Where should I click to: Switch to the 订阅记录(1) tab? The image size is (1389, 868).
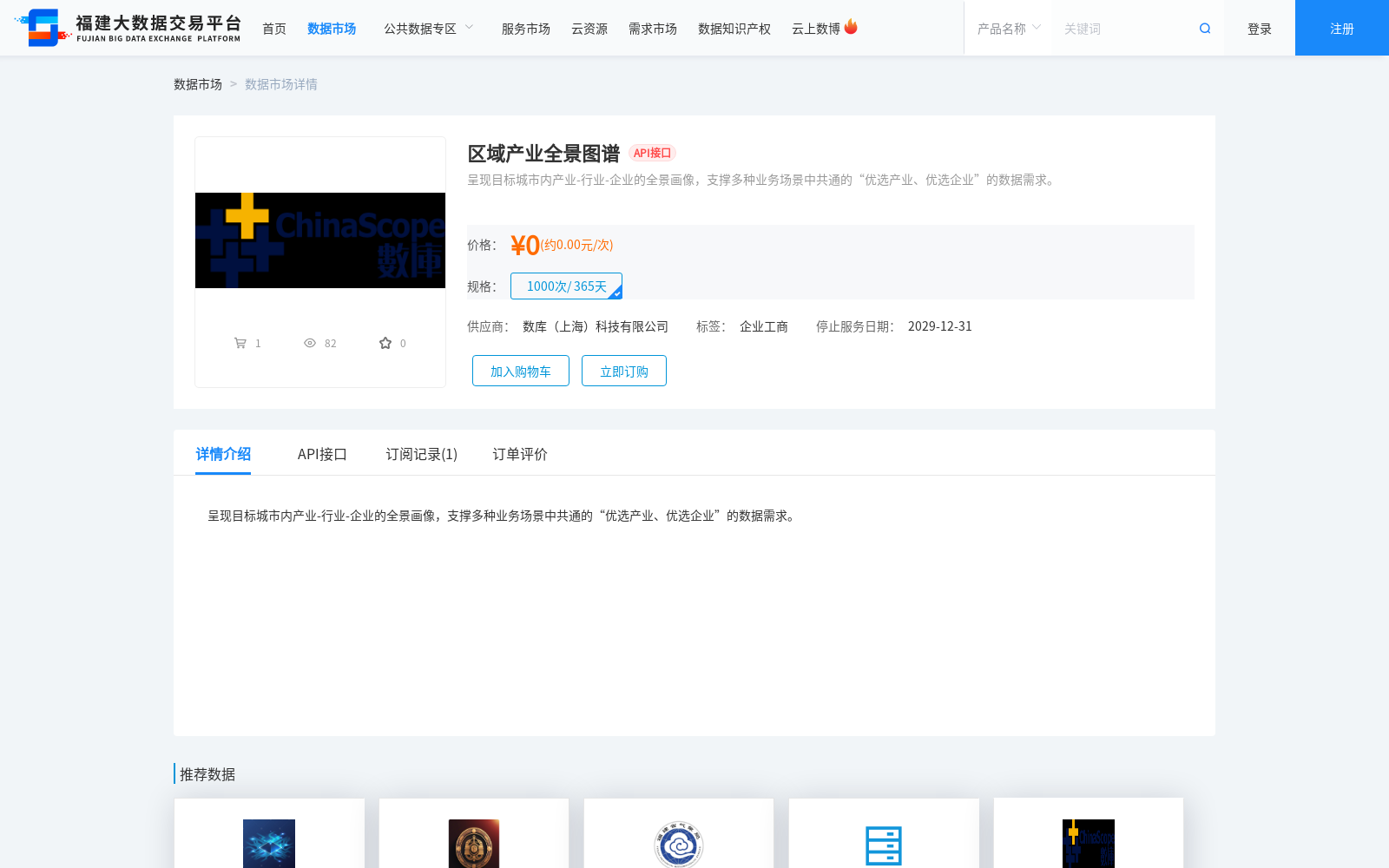[422, 454]
